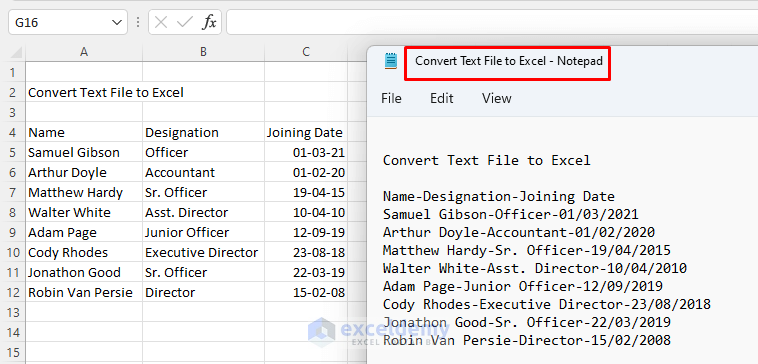Select cell 'Robin Van Persie' in Excel
The width and height of the screenshot is (758, 364).
coord(84,292)
